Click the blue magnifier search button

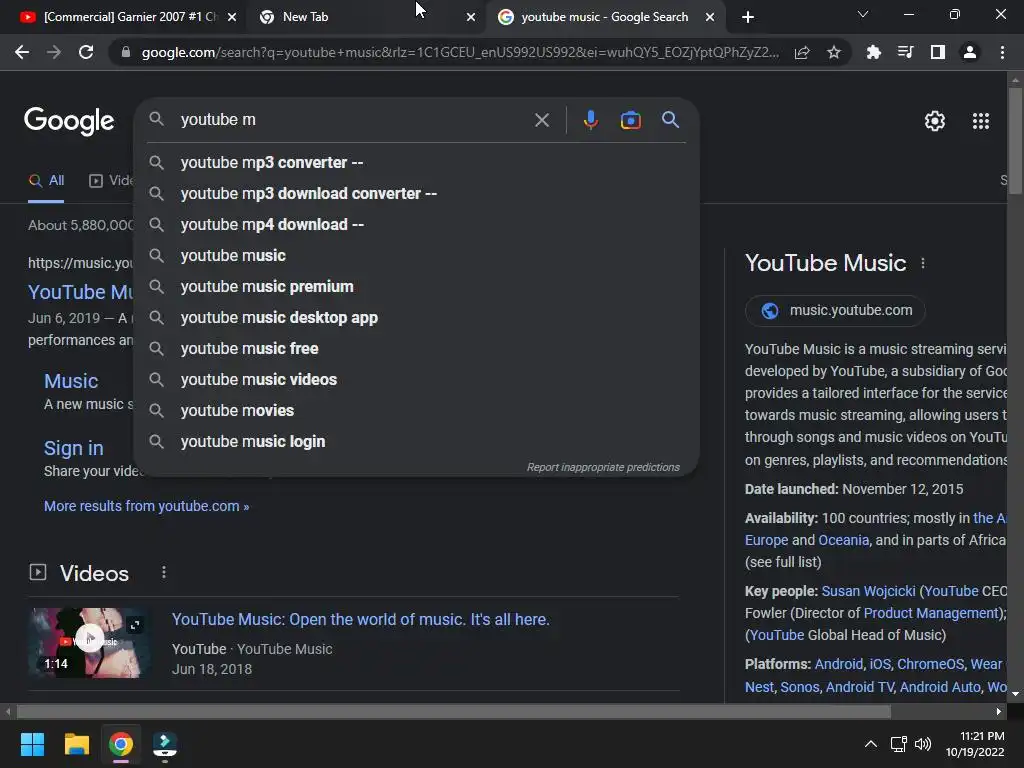click(x=670, y=120)
